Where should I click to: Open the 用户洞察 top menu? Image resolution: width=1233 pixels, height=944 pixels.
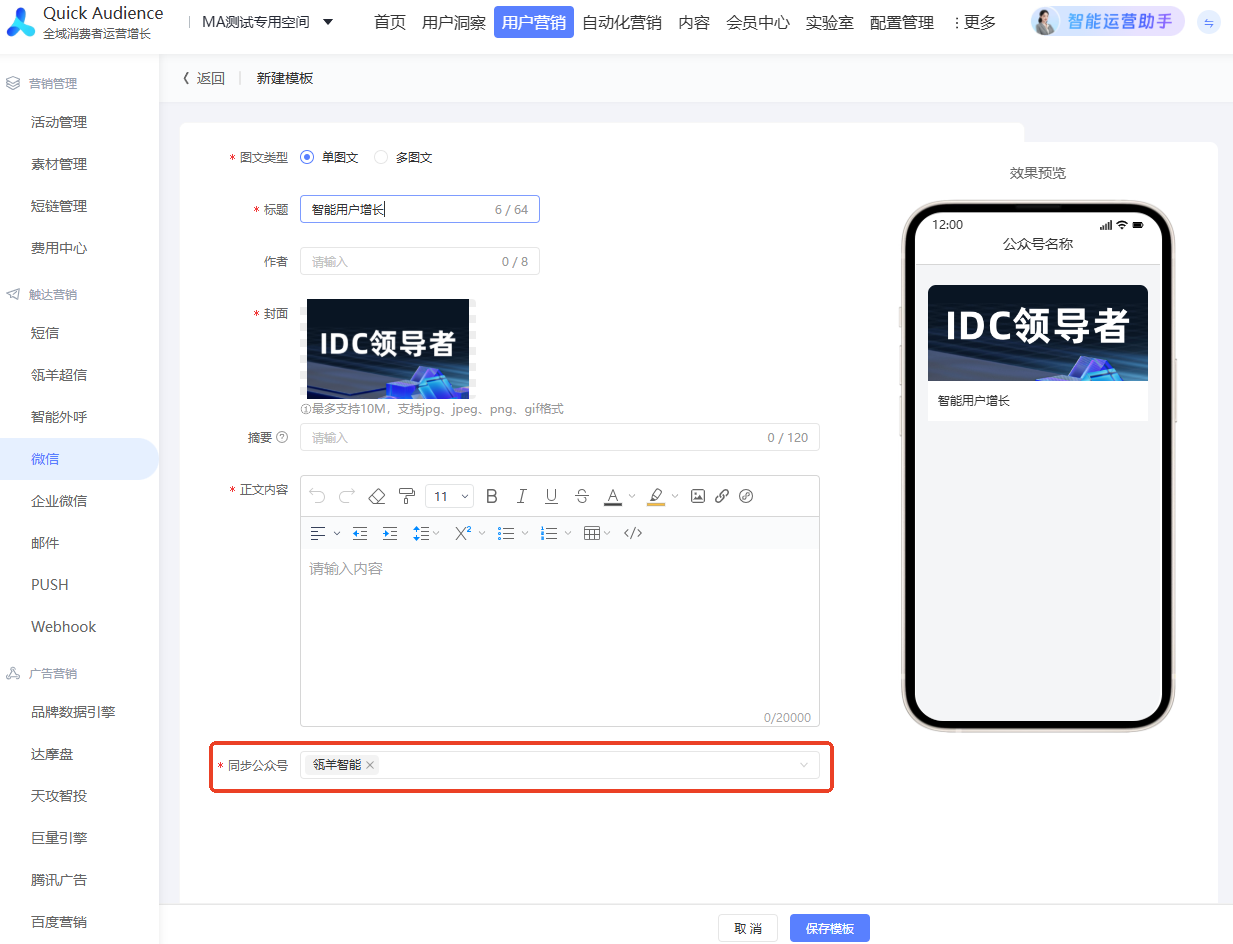pyautogui.click(x=454, y=22)
